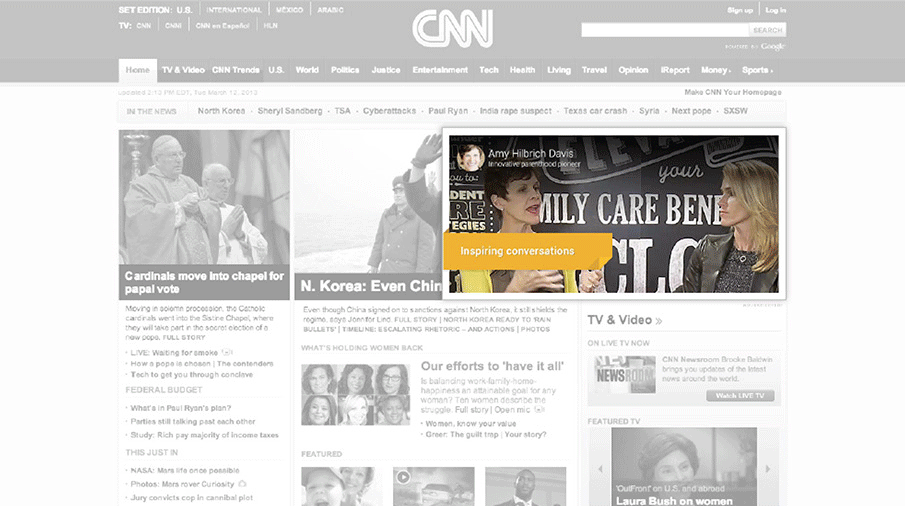Open N. Korea headline story

(x=372, y=286)
